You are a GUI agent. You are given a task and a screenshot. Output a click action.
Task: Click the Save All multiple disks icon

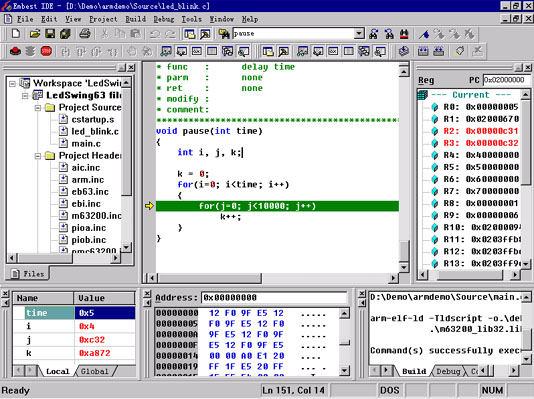[x=65, y=33]
